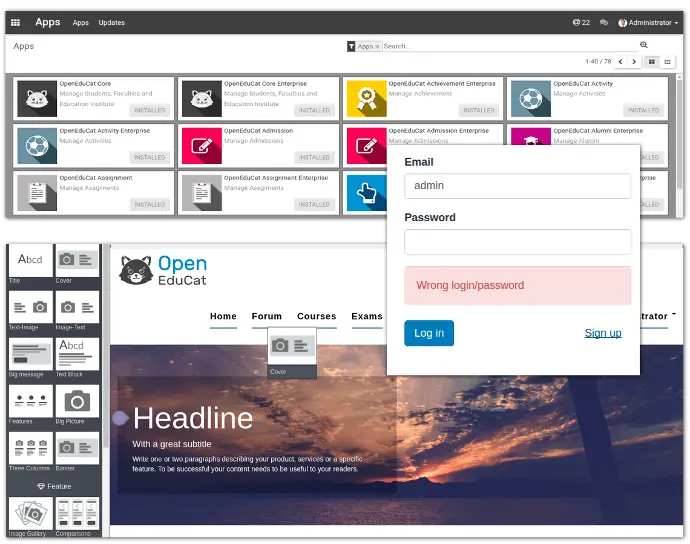This screenshot has width=690, height=544.
Task: Click INSTALLED on OpenEduCat Achievement Enterprise
Action: 479,110
